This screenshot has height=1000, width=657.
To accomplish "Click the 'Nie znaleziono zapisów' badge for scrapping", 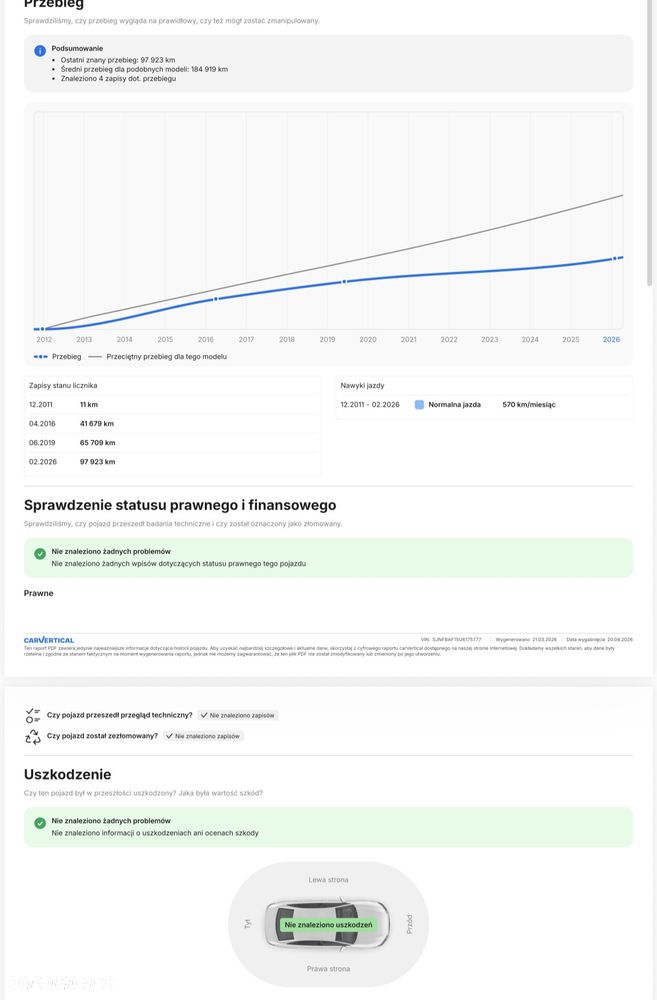I will click(204, 736).
